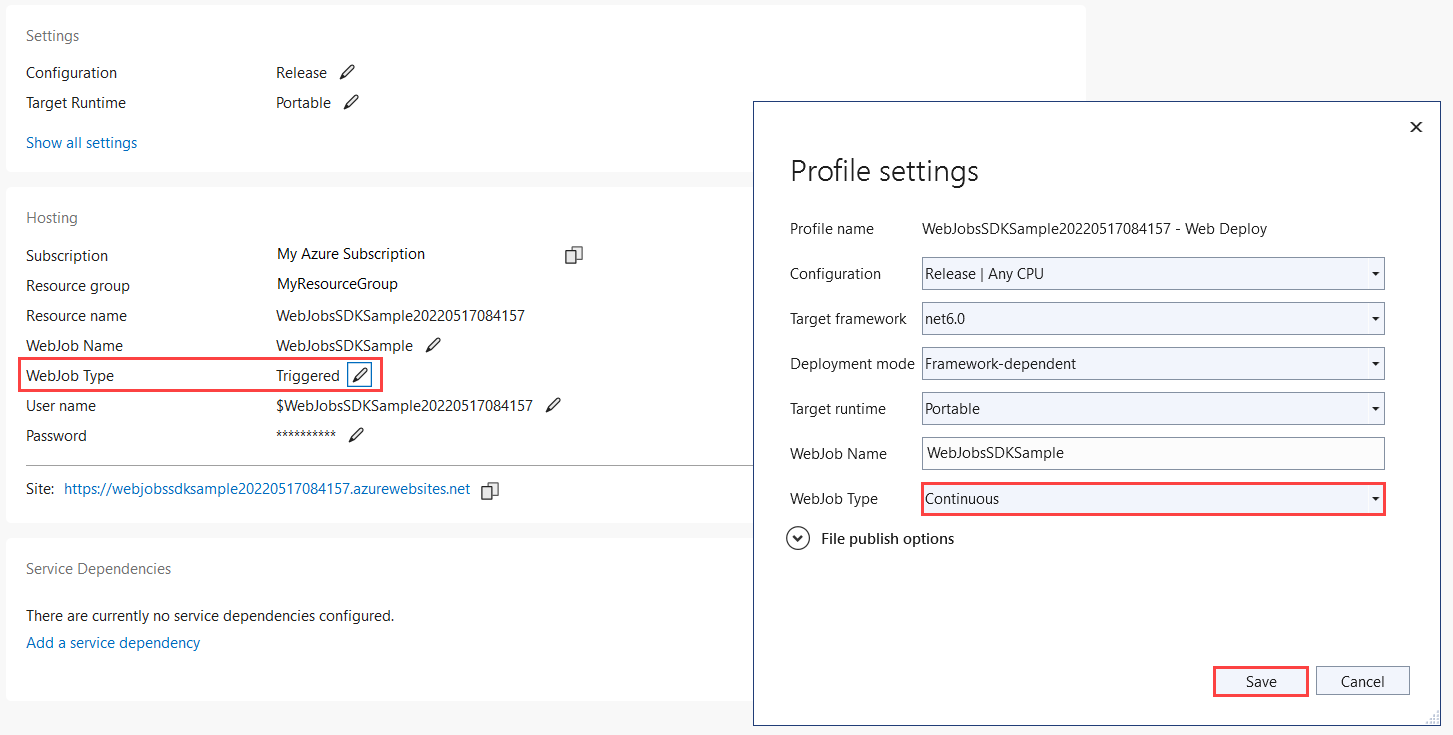Edit the User name using its pencil icon
The image size is (1453, 735).
click(x=554, y=405)
